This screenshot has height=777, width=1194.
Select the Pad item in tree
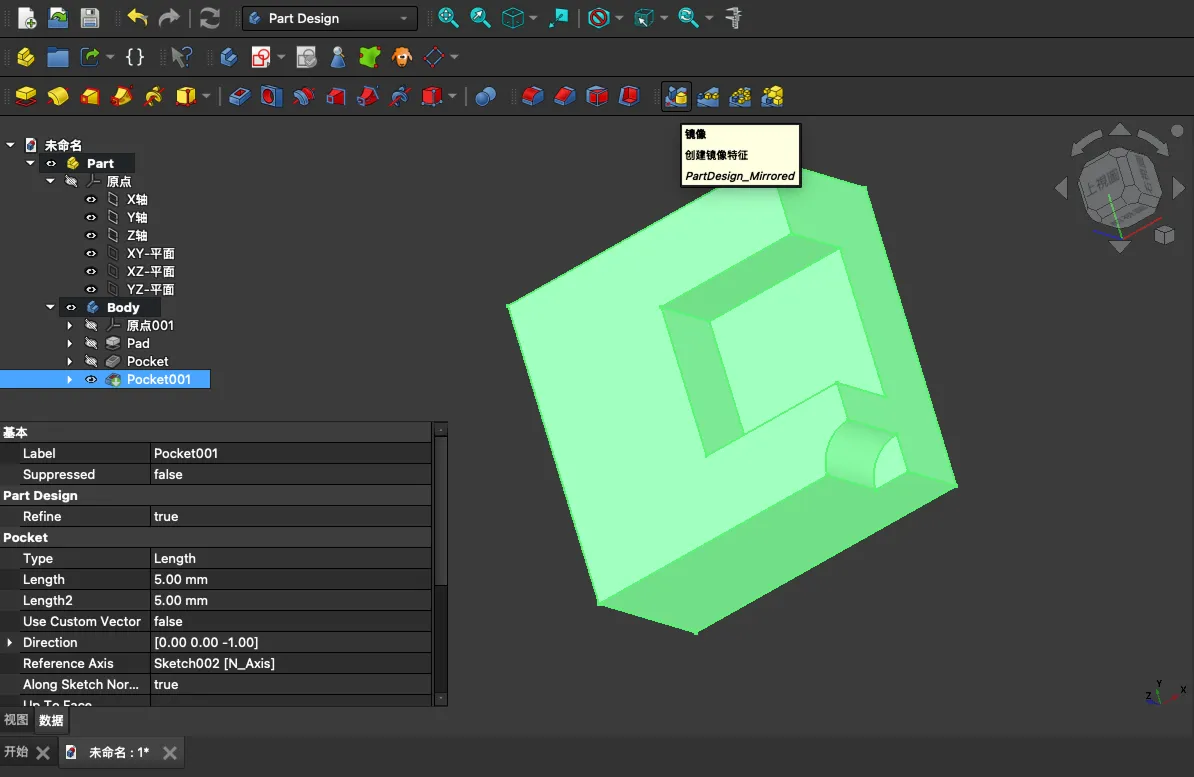pos(138,344)
